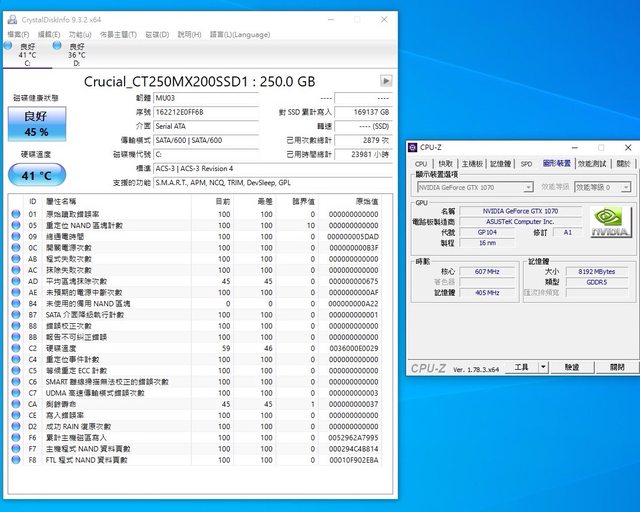Click the NVIDIA logo in CPU-Z

point(609,221)
